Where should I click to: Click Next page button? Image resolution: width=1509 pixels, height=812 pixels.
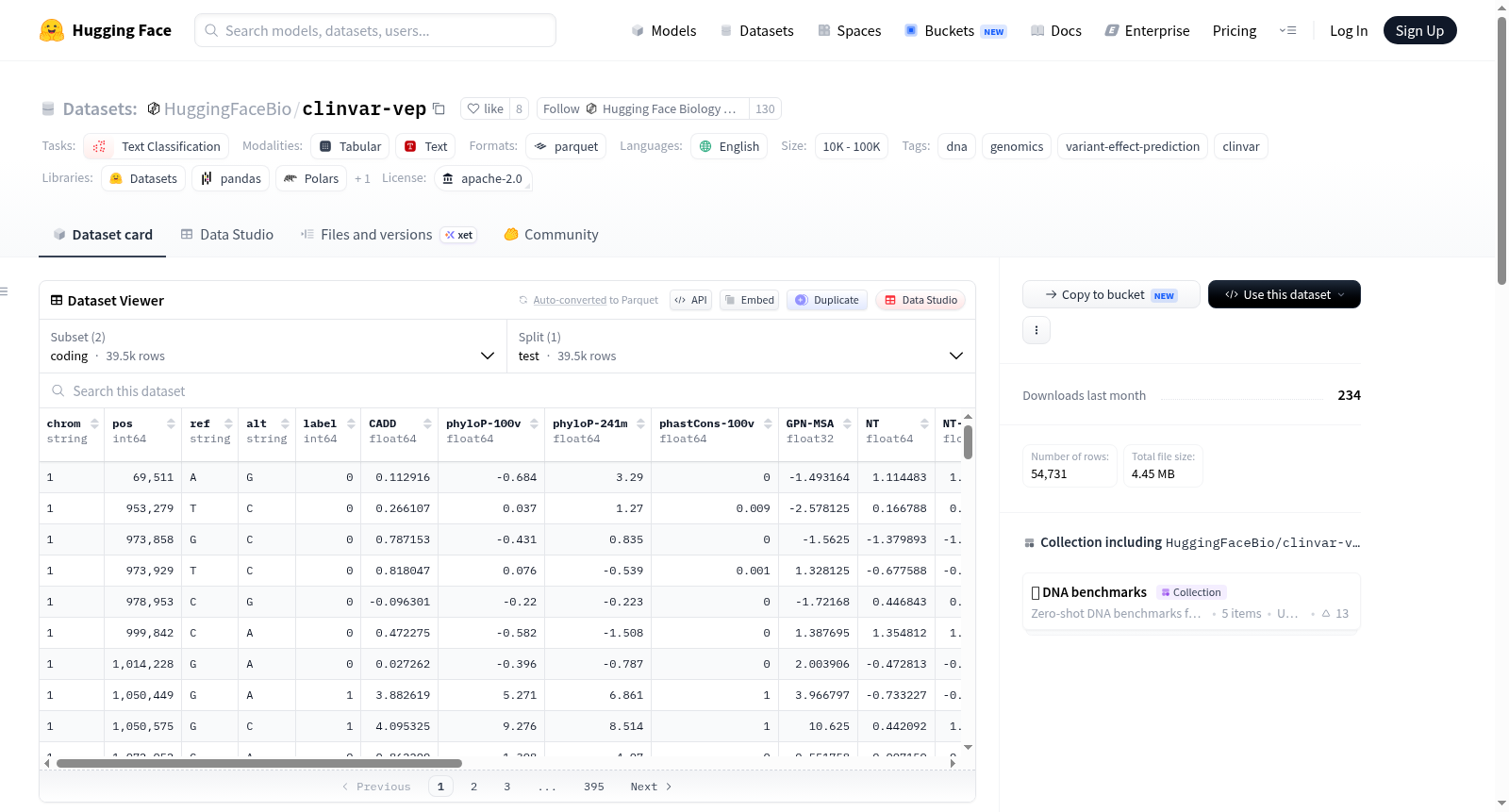pyautogui.click(x=651, y=787)
